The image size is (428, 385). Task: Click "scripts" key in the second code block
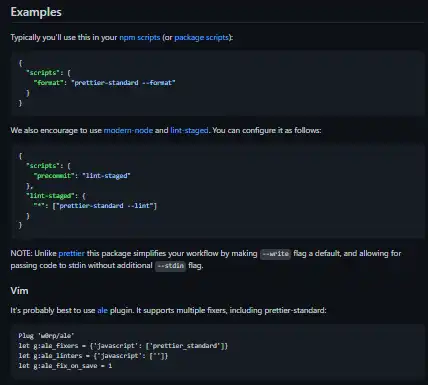(x=42, y=166)
